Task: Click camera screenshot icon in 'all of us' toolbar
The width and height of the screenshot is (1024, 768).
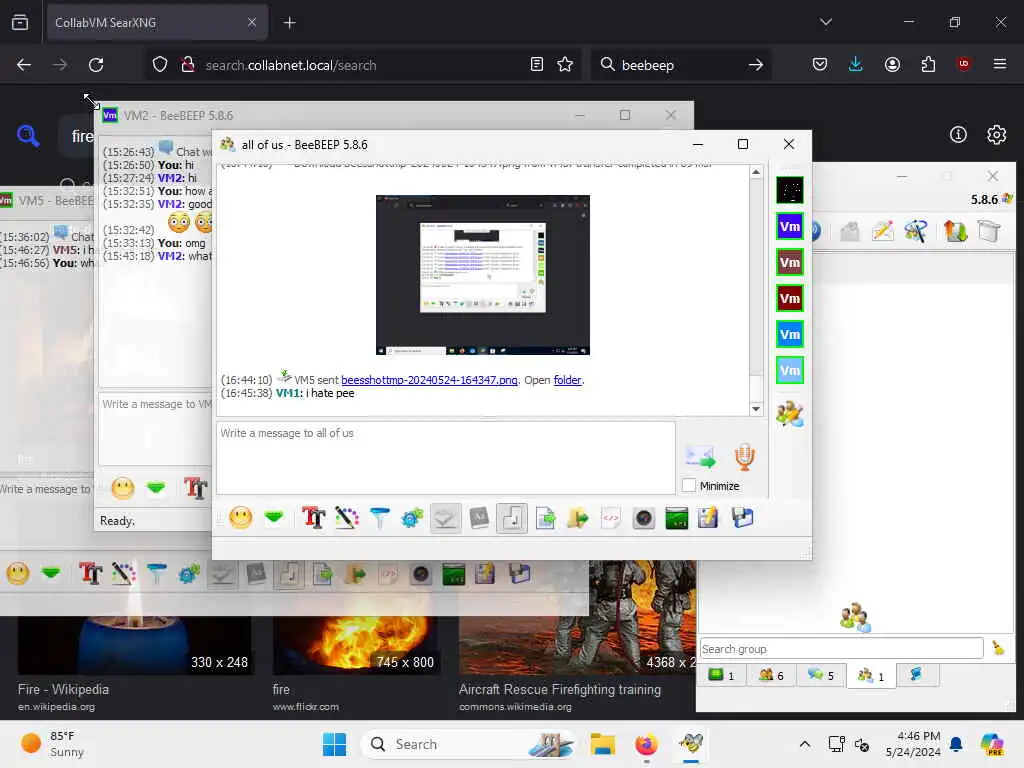Action: [x=643, y=518]
